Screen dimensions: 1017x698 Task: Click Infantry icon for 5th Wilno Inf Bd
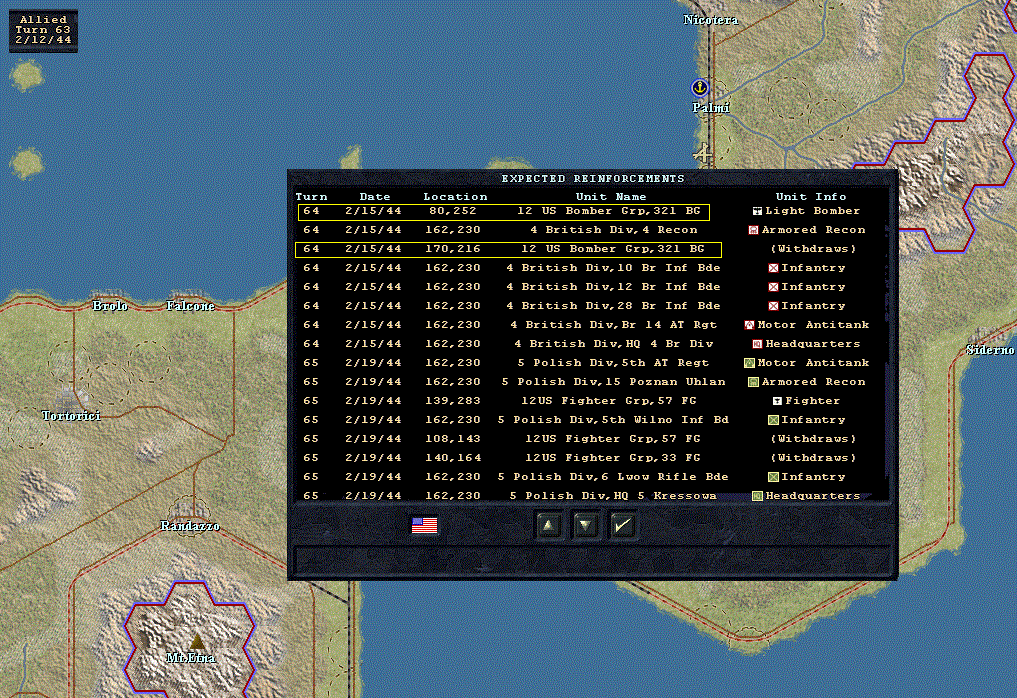(773, 420)
